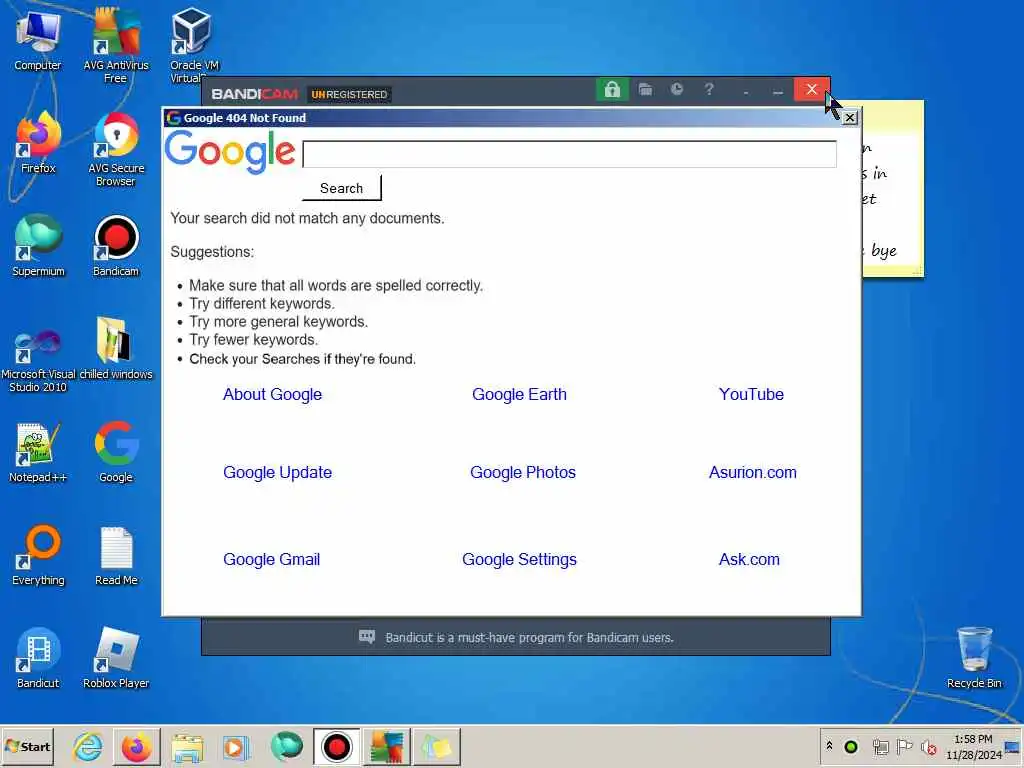The image size is (1024, 768).
Task: Click the Search button
Action: pos(342,188)
